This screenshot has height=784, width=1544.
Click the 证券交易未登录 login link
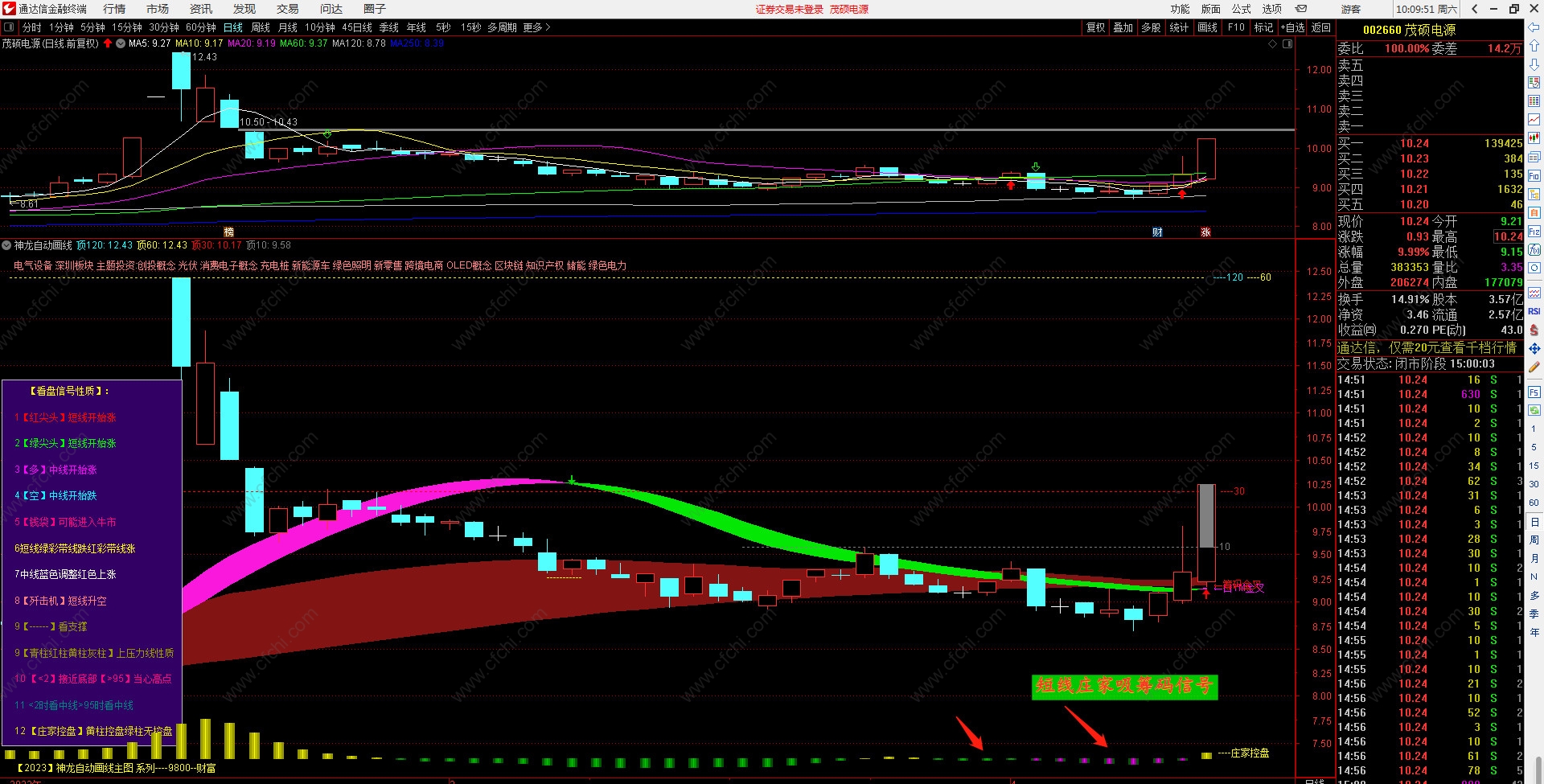click(x=790, y=9)
